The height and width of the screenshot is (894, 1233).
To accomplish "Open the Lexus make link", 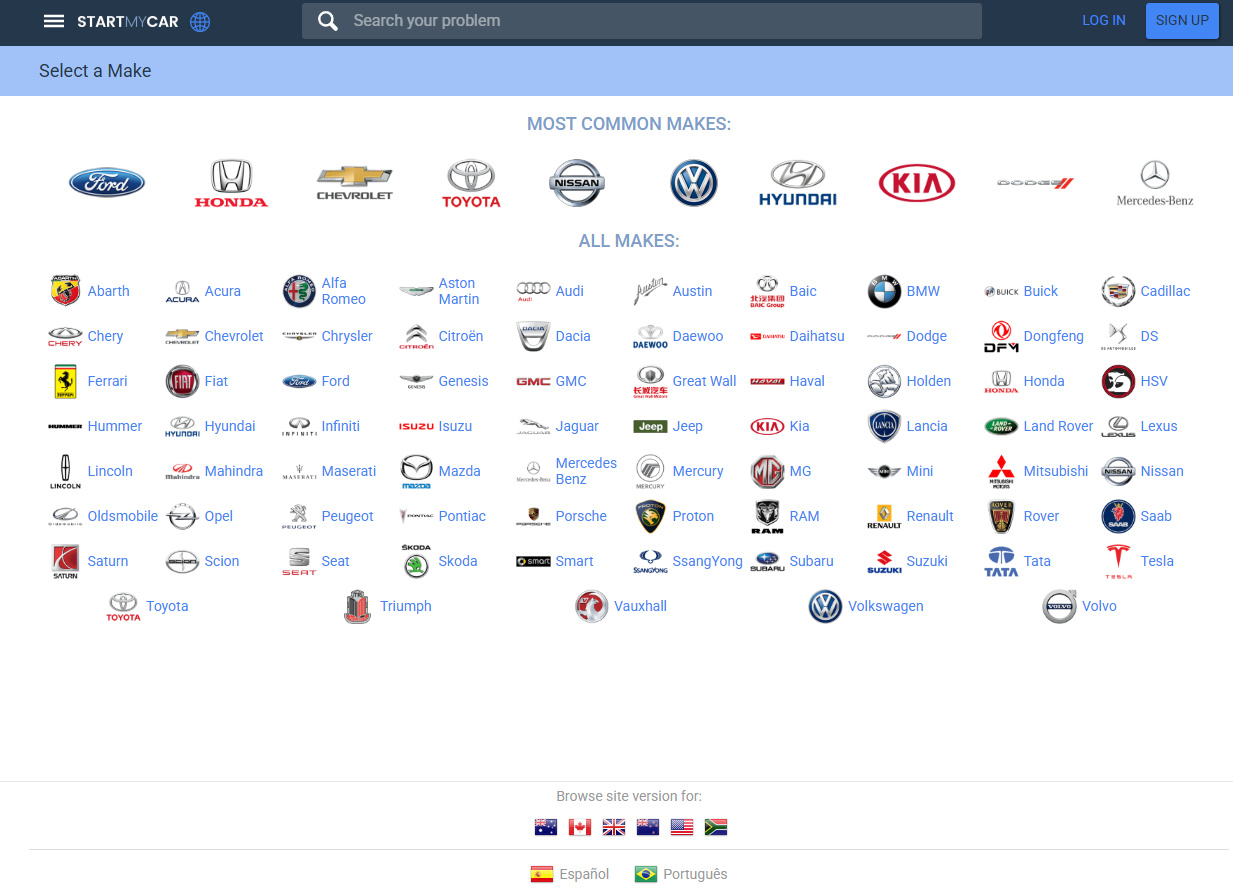I will click(x=1159, y=426).
